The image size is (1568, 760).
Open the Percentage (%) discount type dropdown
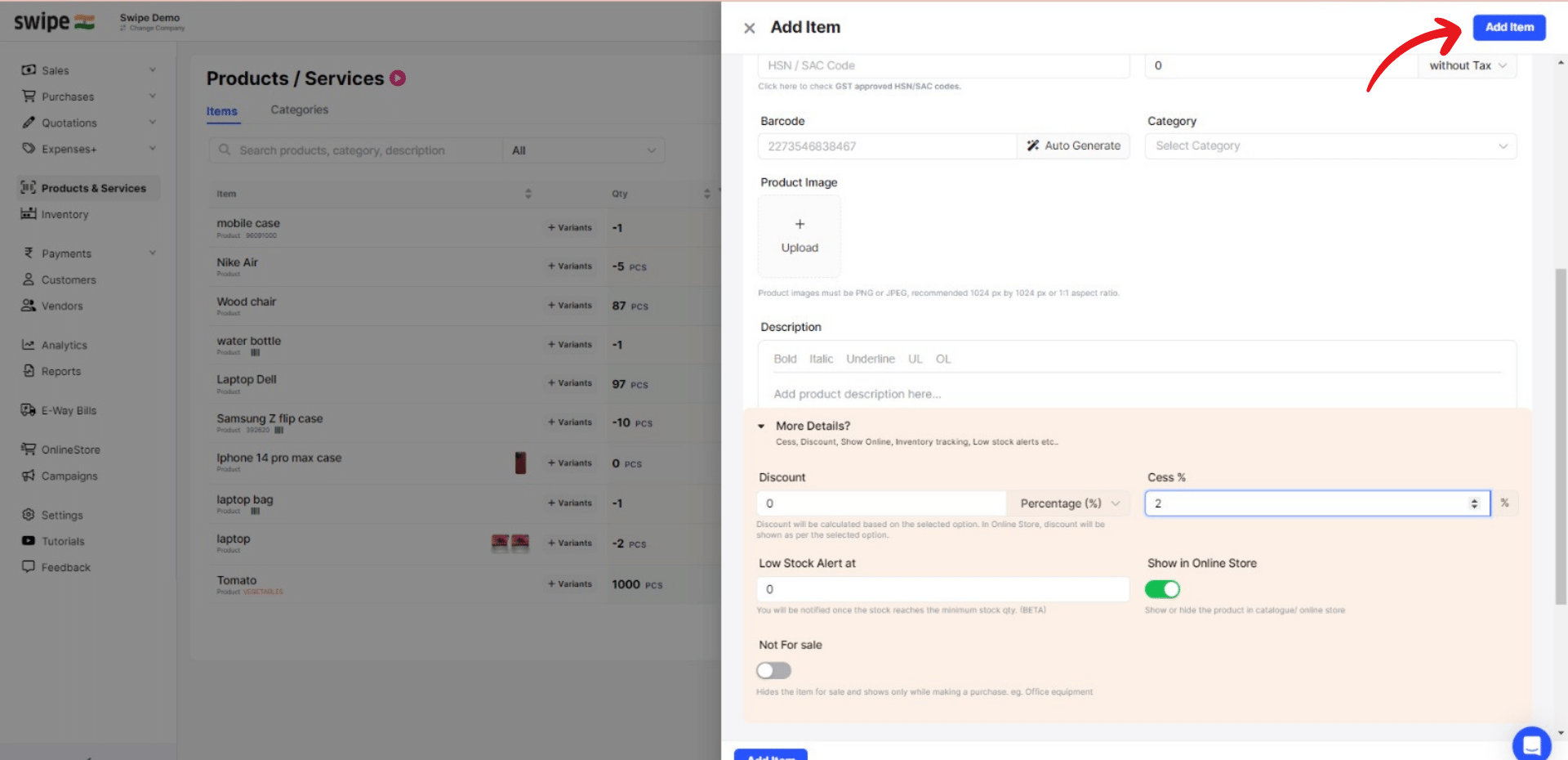click(x=1068, y=503)
